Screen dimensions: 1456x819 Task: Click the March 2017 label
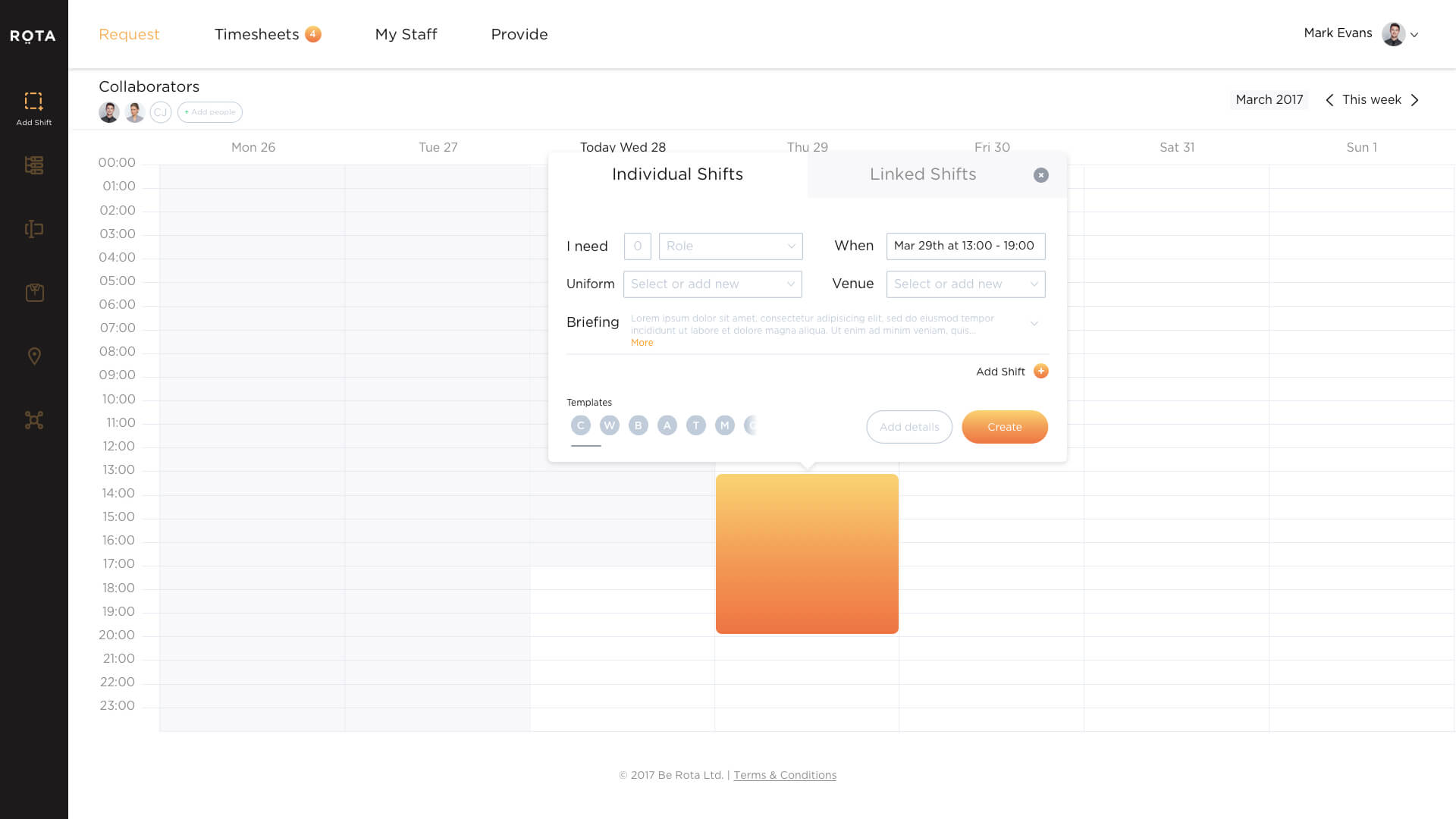pos(1269,100)
